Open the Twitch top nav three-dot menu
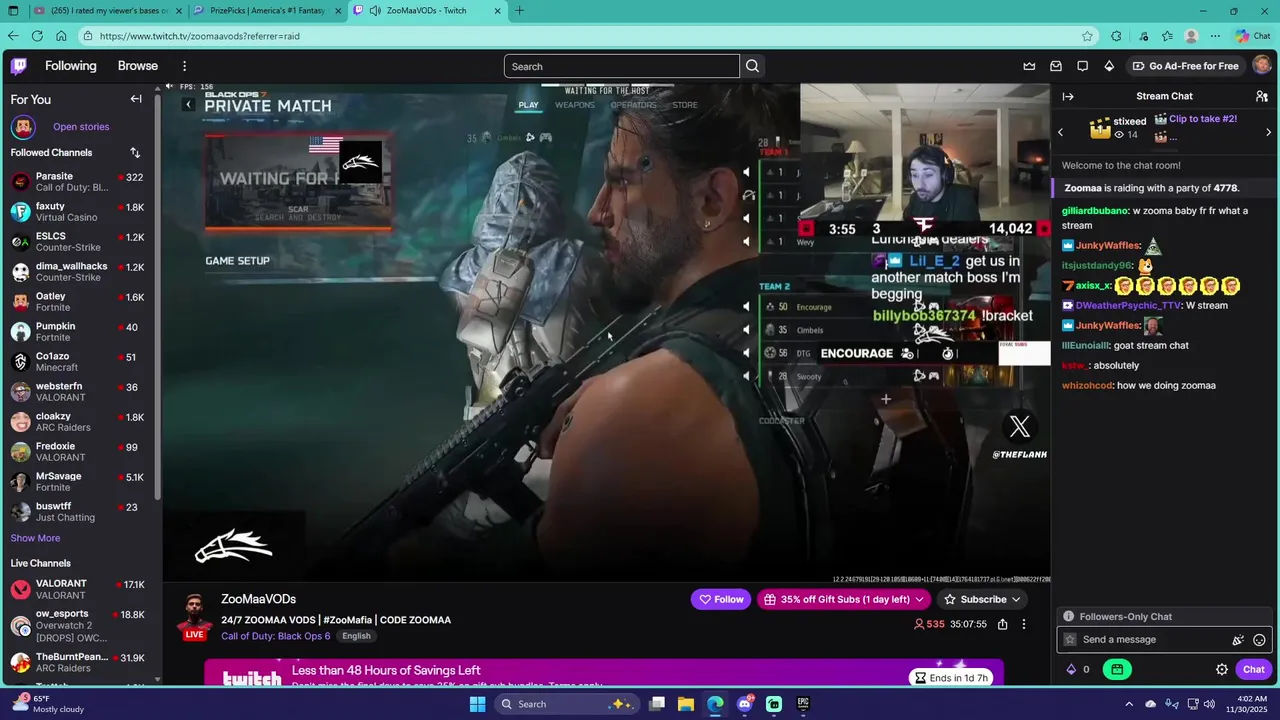 184,66
